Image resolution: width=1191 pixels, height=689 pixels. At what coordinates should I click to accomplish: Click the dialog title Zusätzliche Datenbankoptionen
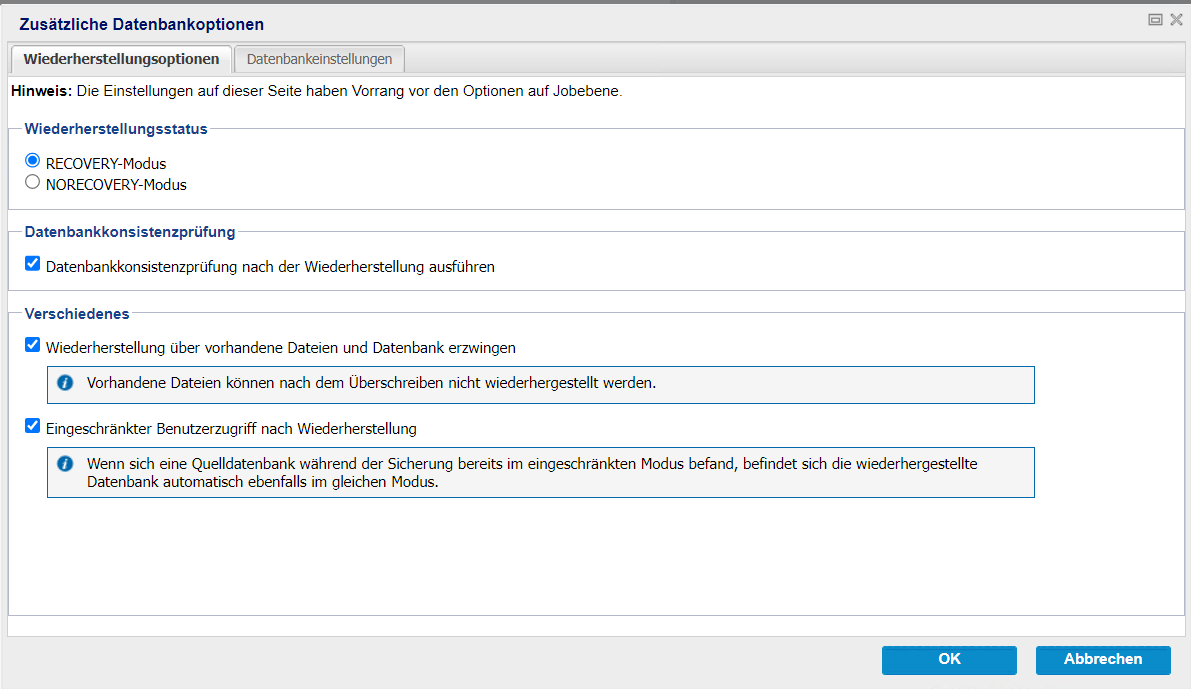141,24
